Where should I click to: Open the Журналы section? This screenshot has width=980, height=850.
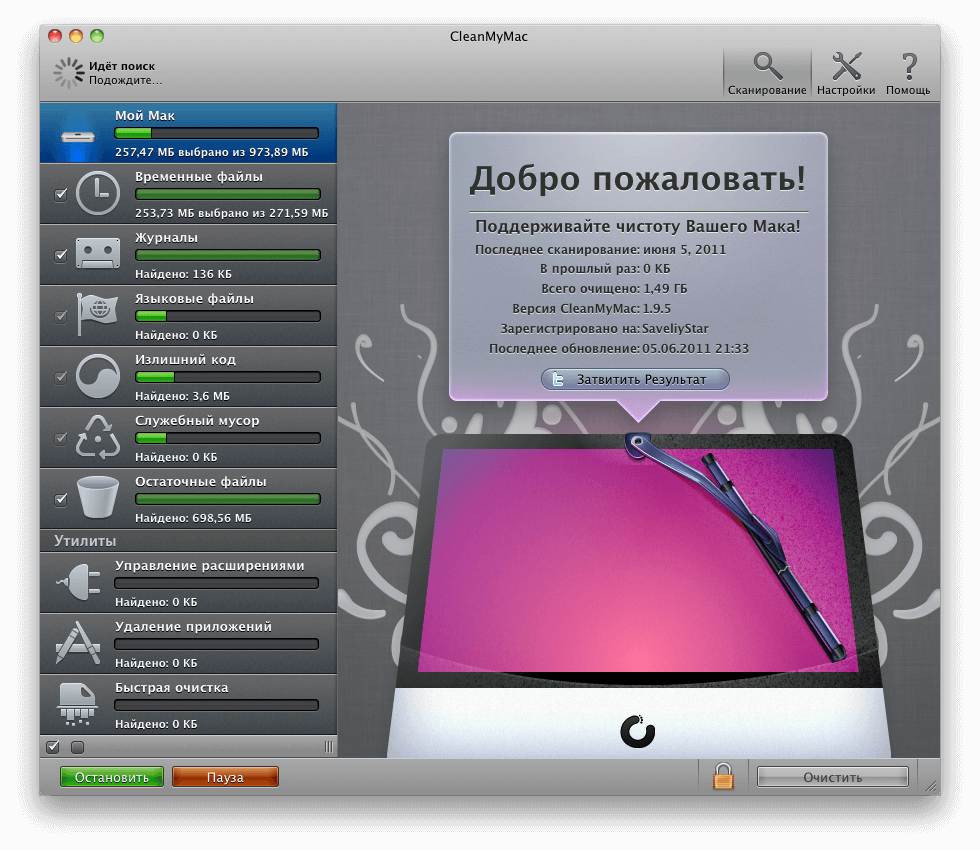(x=188, y=255)
